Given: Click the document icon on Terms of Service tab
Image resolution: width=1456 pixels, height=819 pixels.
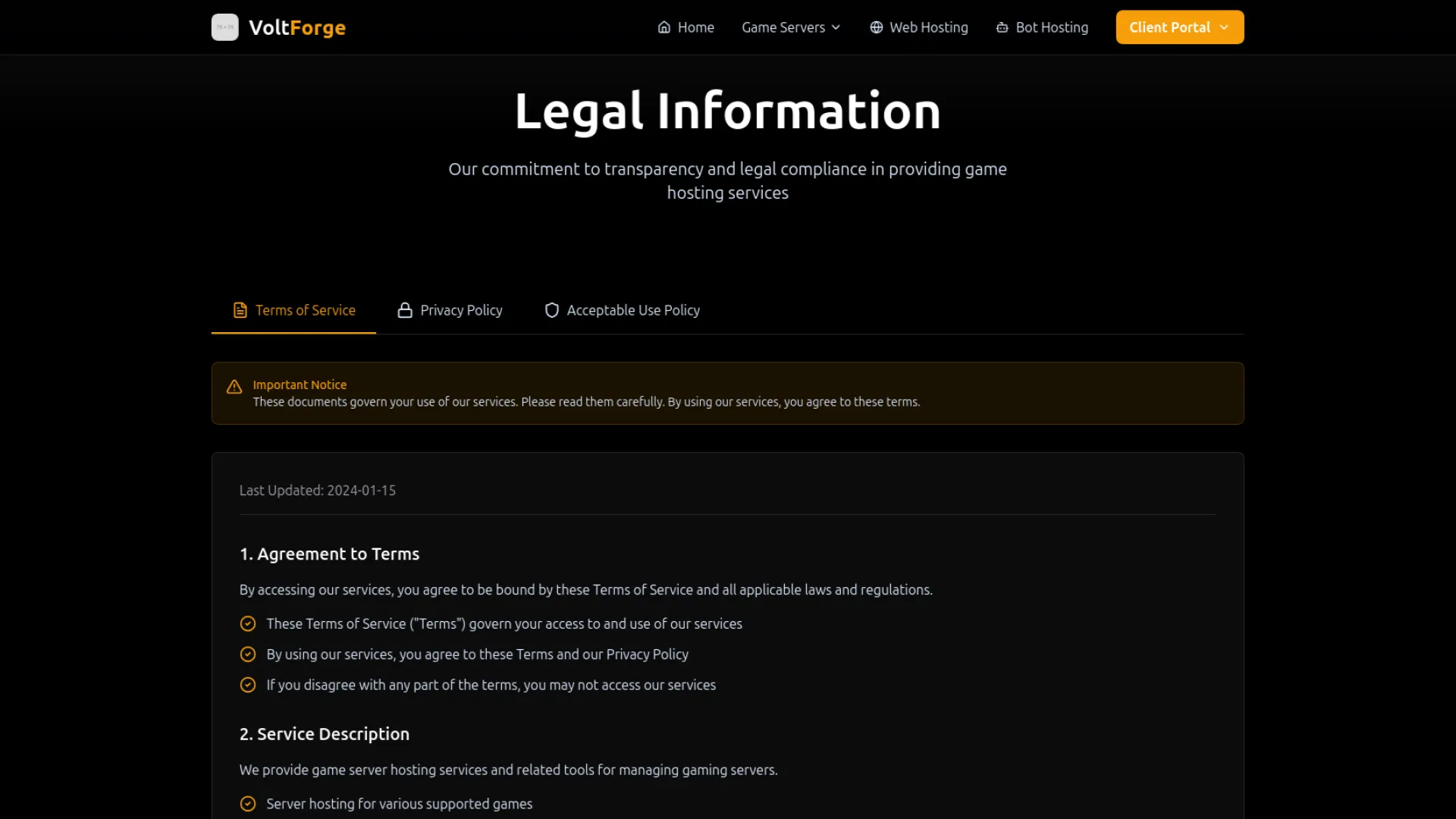Looking at the screenshot, I should click(x=240, y=310).
